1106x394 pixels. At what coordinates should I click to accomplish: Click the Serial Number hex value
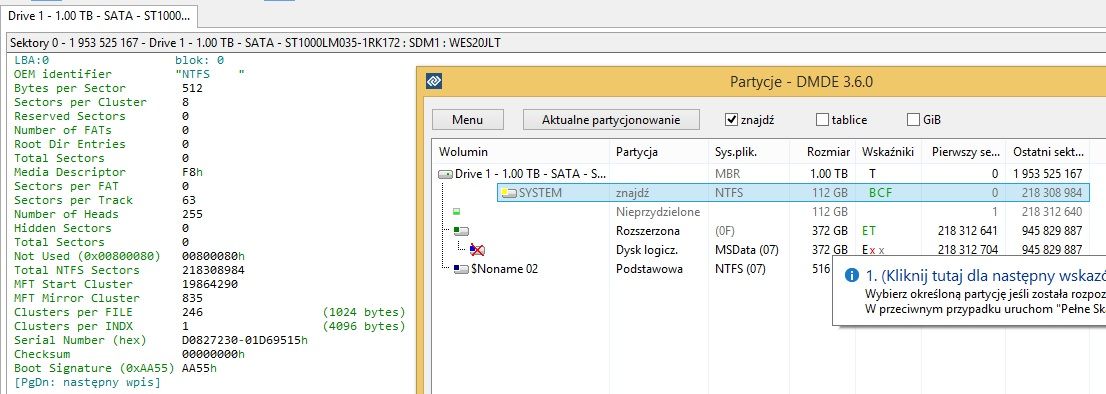click(x=245, y=340)
